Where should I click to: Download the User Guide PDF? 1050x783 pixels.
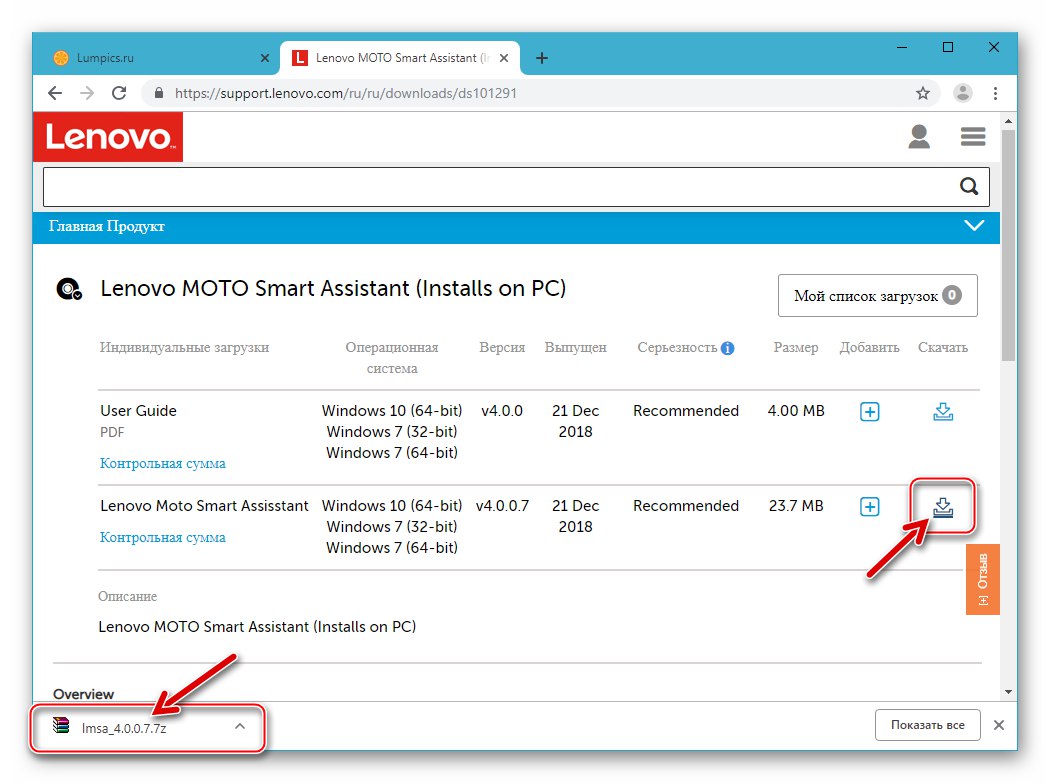pos(943,411)
